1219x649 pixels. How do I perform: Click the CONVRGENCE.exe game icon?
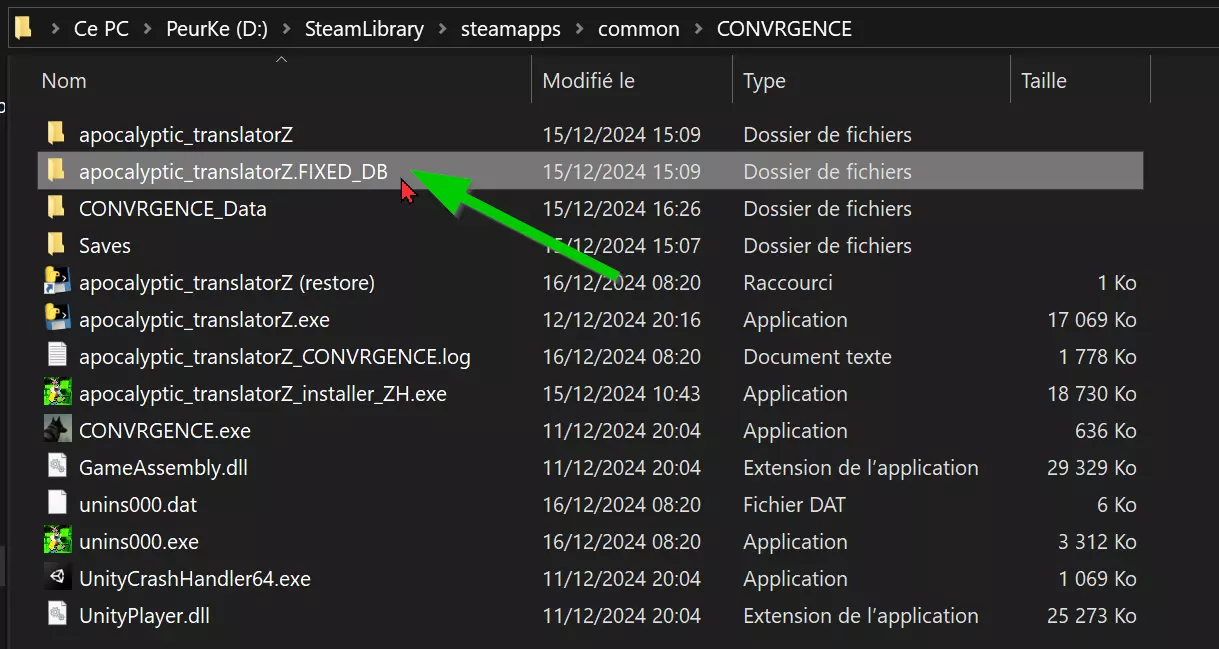click(x=57, y=430)
